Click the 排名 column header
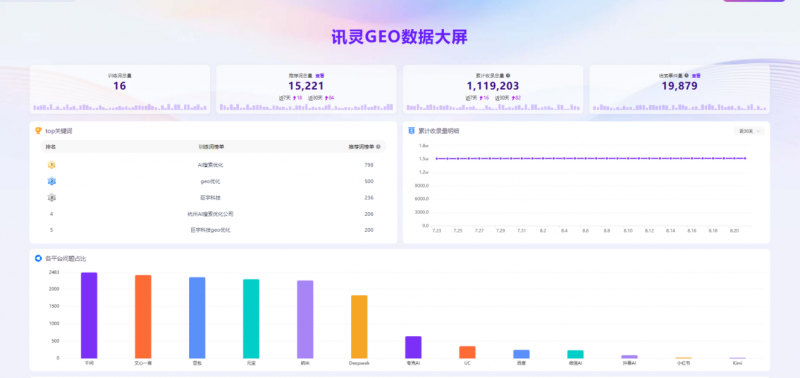 tap(51, 147)
